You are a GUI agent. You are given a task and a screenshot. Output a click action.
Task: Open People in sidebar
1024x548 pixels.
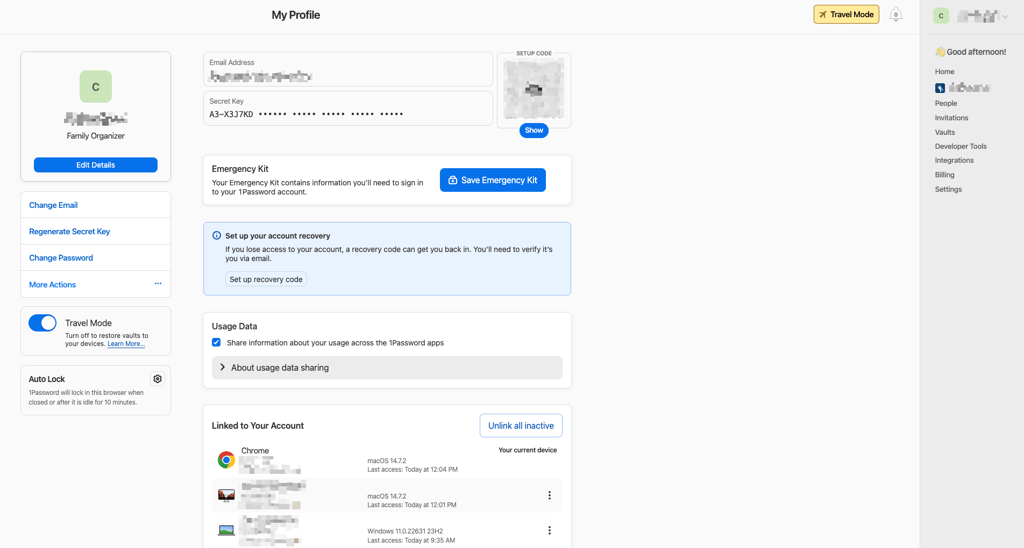click(x=946, y=103)
